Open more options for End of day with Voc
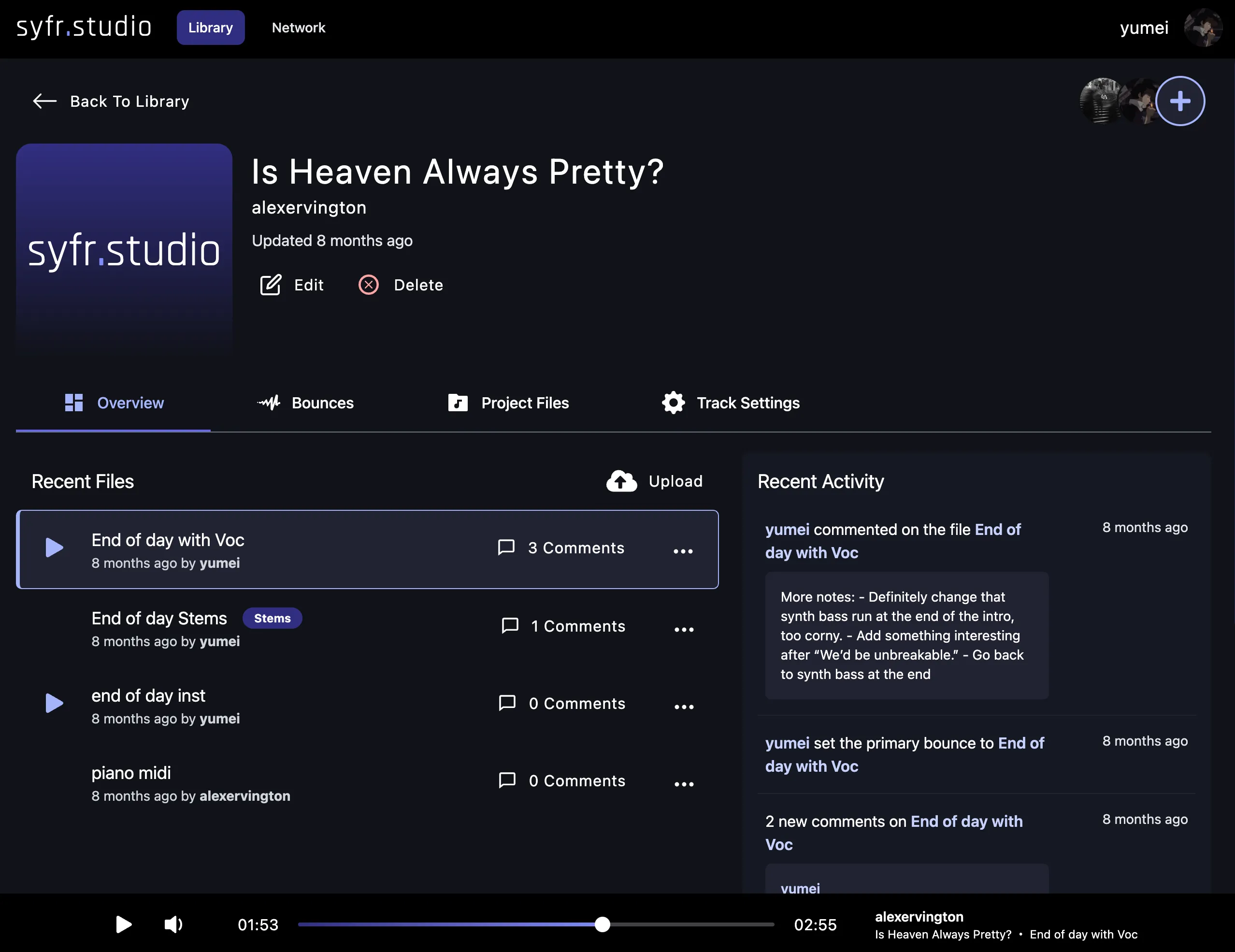 point(683,550)
